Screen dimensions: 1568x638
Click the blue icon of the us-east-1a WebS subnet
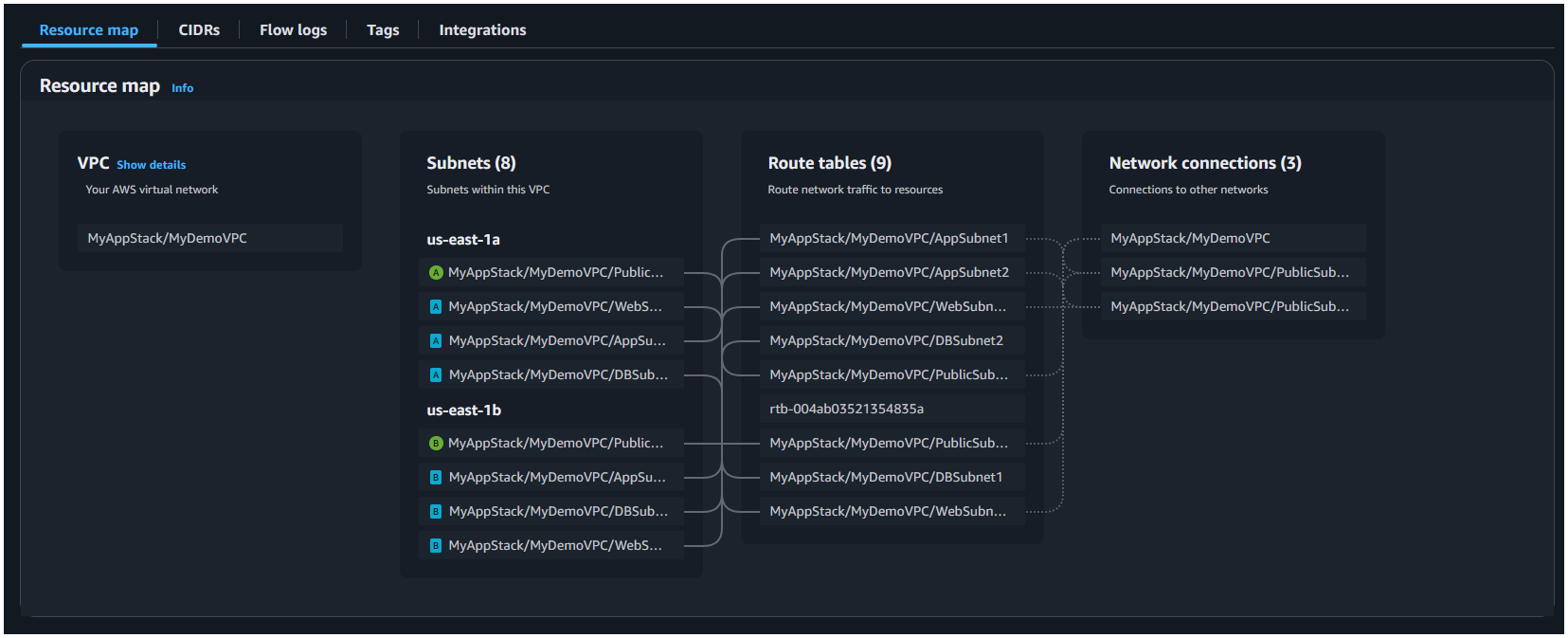pos(436,307)
